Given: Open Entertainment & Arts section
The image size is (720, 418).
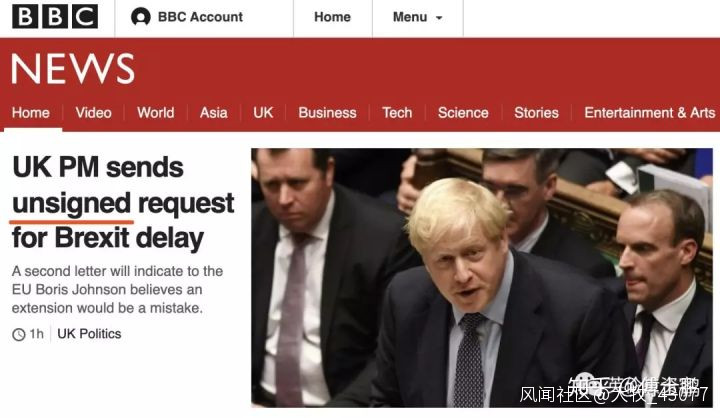Looking at the screenshot, I should [650, 113].
